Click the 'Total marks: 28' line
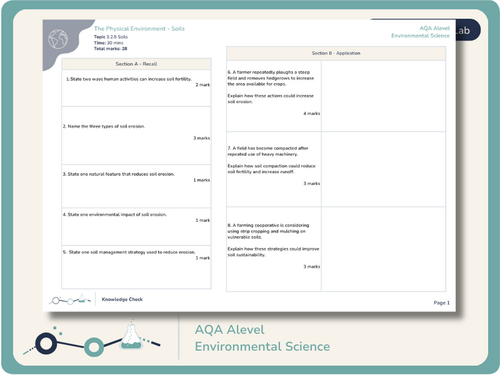This screenshot has height=375, width=500. click(x=110, y=49)
